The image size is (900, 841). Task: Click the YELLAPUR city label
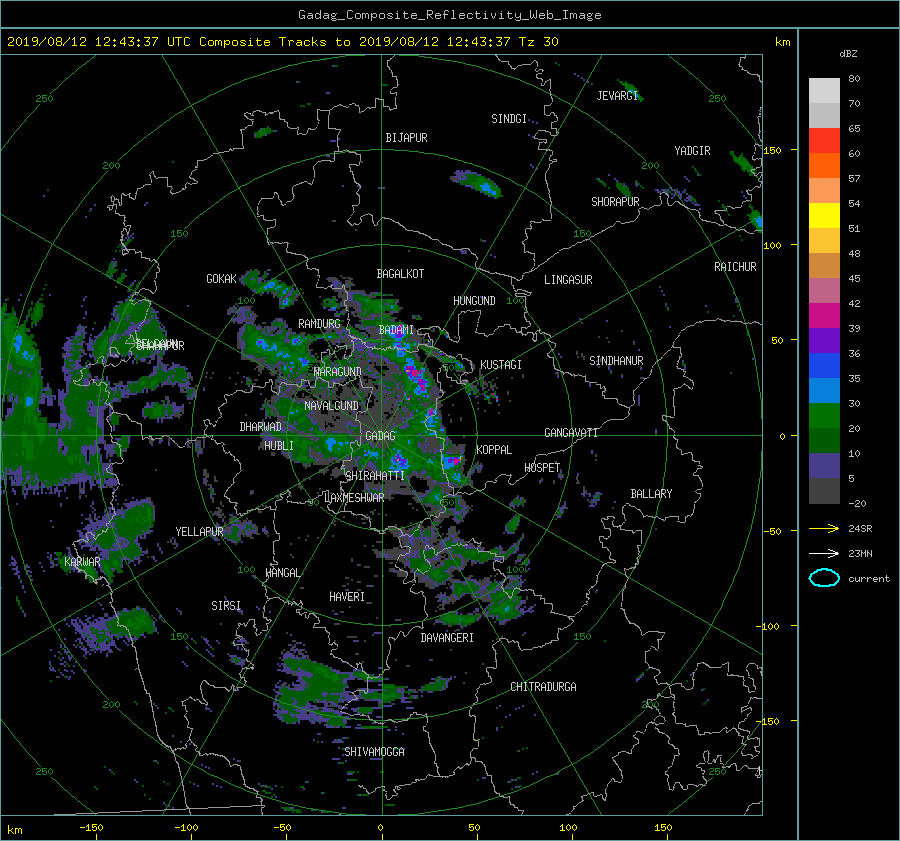199,532
